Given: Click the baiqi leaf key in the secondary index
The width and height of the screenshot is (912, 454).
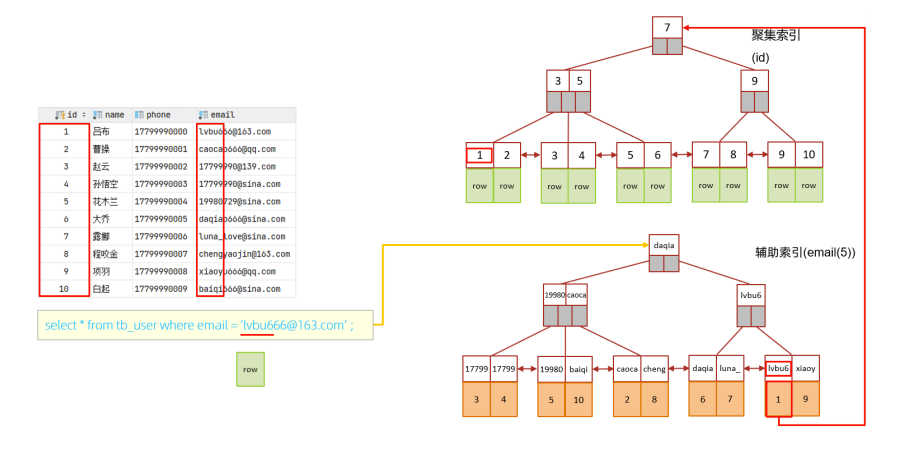Looking at the screenshot, I should pyautogui.click(x=578, y=369).
